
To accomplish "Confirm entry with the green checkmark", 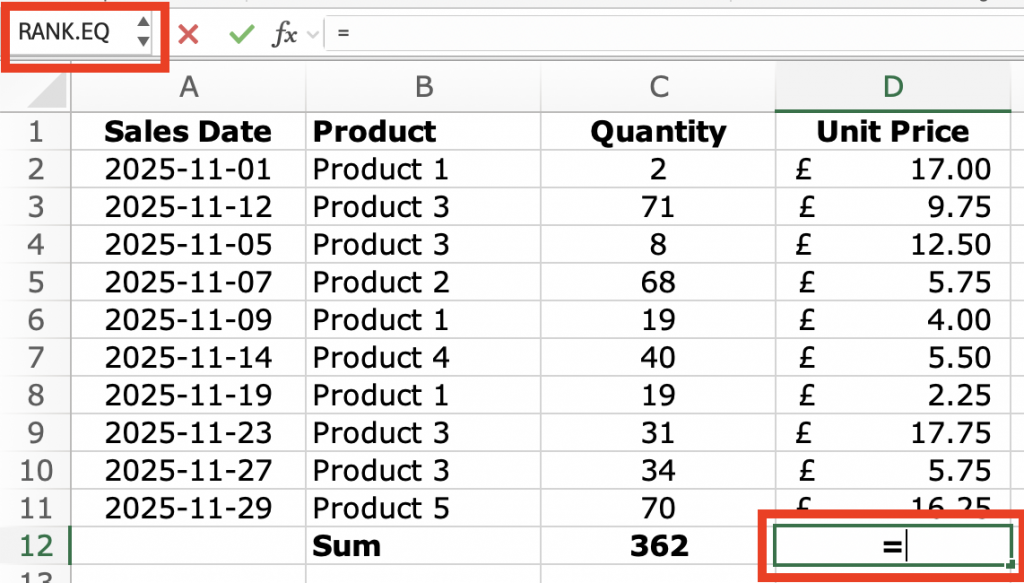I will tap(241, 35).
